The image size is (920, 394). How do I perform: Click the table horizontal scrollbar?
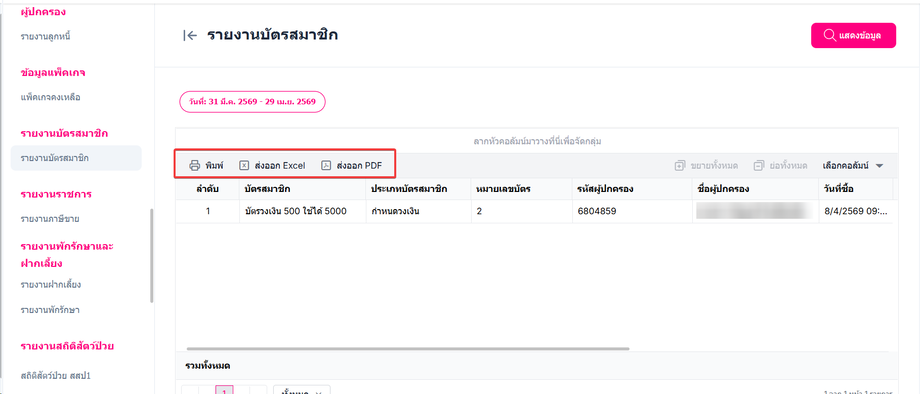(x=408, y=348)
